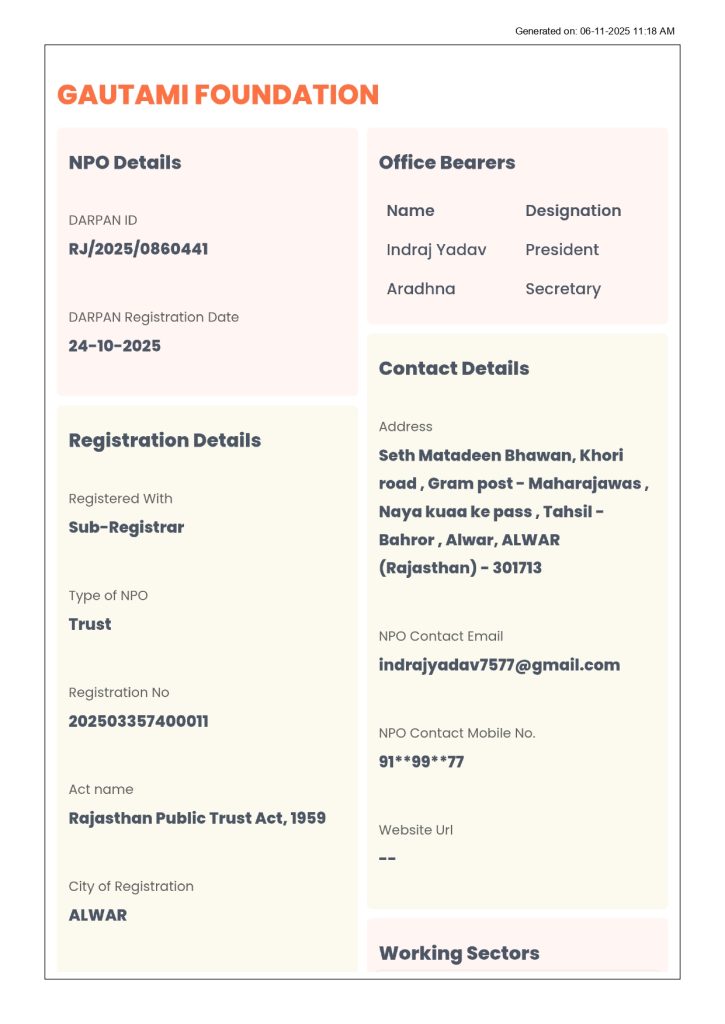725x1024 pixels.
Task: Click the Contact Details heading
Action: (x=454, y=368)
